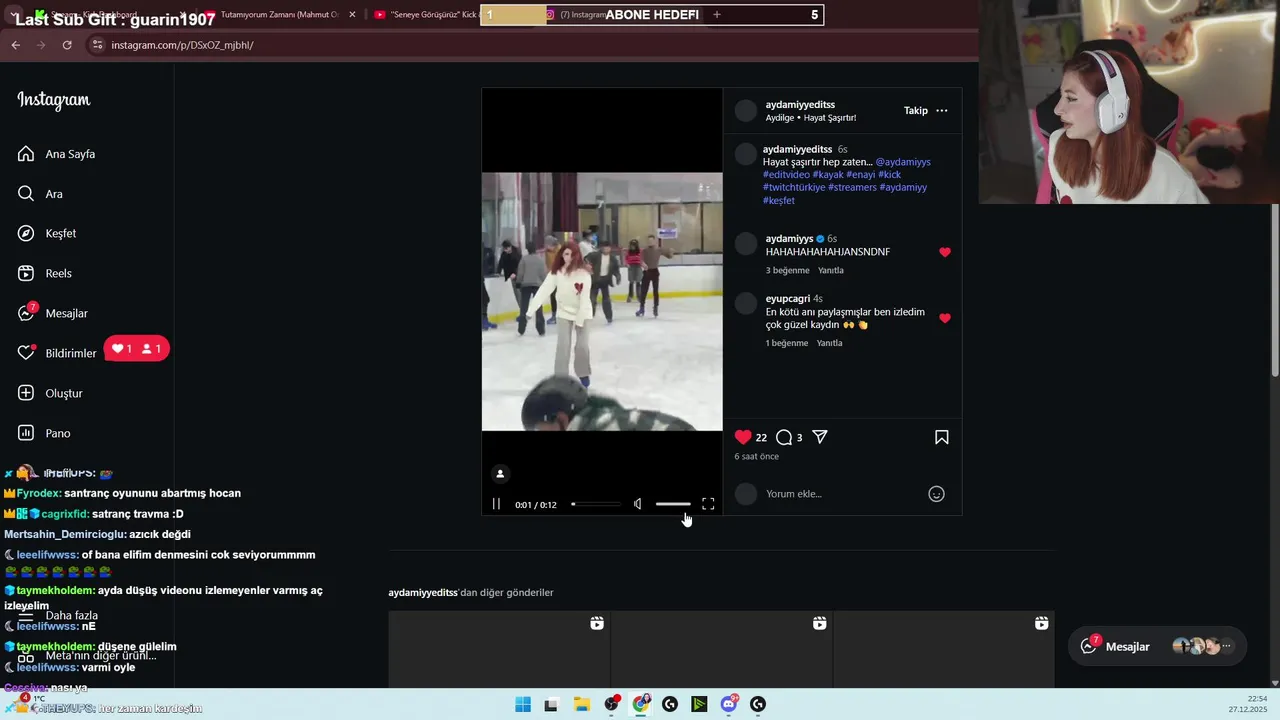
Task: Open floating Mesajlar button at bottom right
Action: point(1157,647)
